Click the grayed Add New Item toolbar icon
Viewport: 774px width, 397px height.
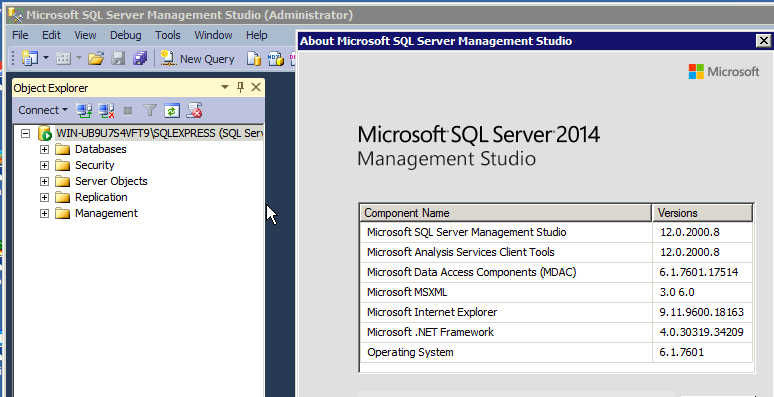click(x=63, y=59)
